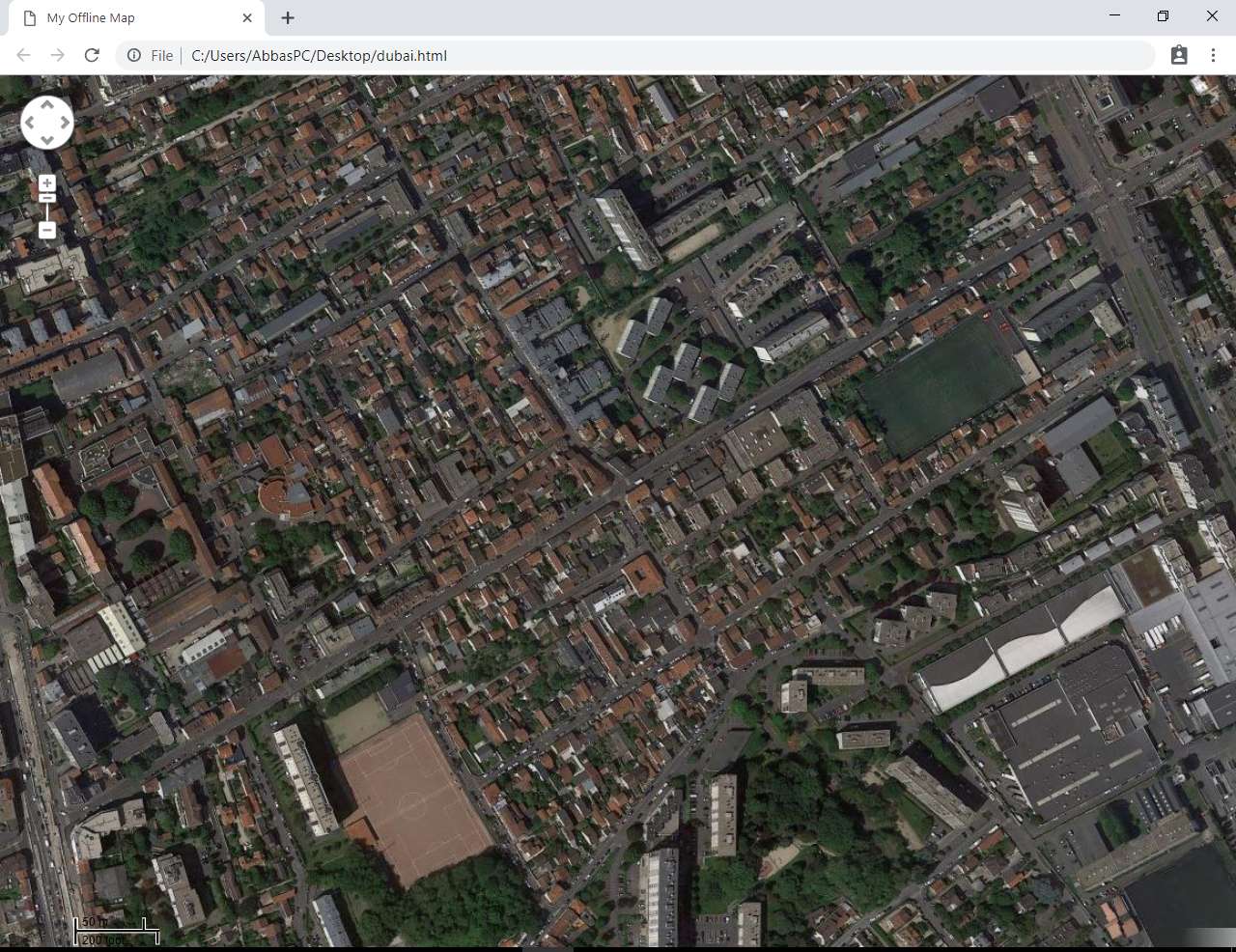The height and width of the screenshot is (952, 1236).
Task: Open the browser profile icon
Action: point(1179,55)
